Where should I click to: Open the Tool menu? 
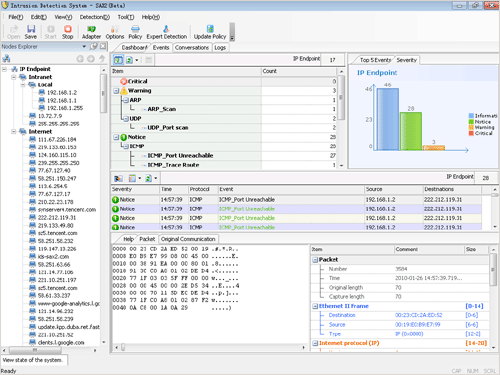click(x=126, y=17)
